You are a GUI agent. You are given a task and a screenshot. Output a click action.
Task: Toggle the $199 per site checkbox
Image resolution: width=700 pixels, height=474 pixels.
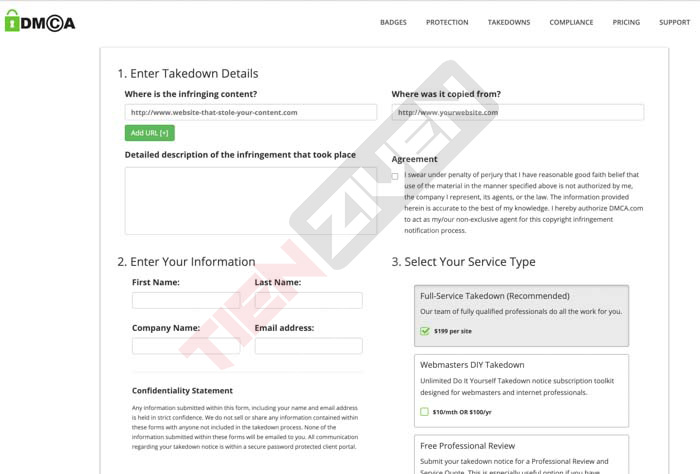point(425,331)
